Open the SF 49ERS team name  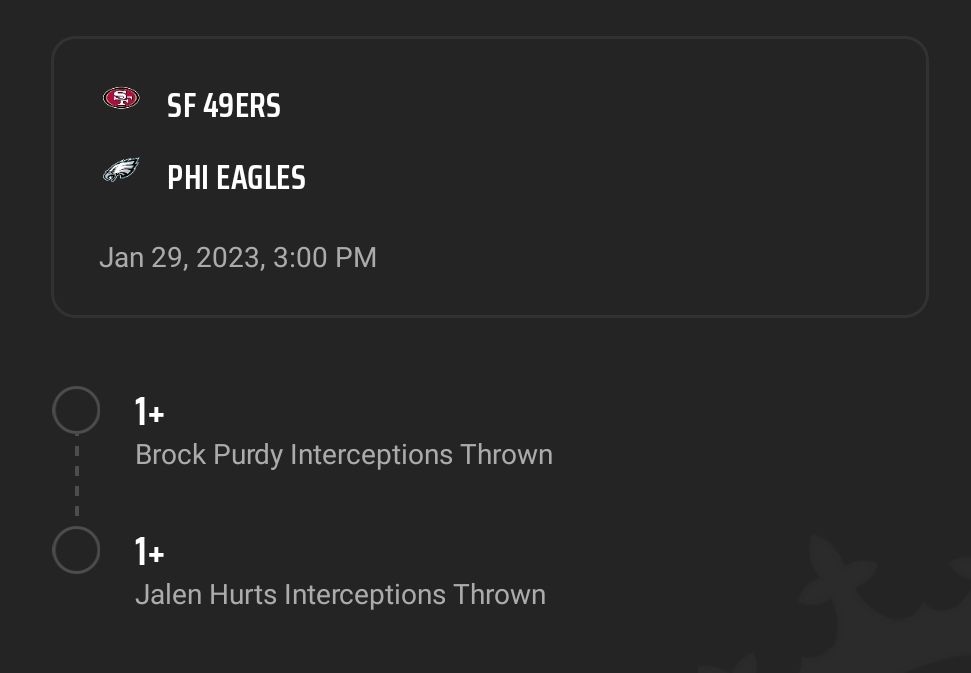pyautogui.click(x=224, y=106)
